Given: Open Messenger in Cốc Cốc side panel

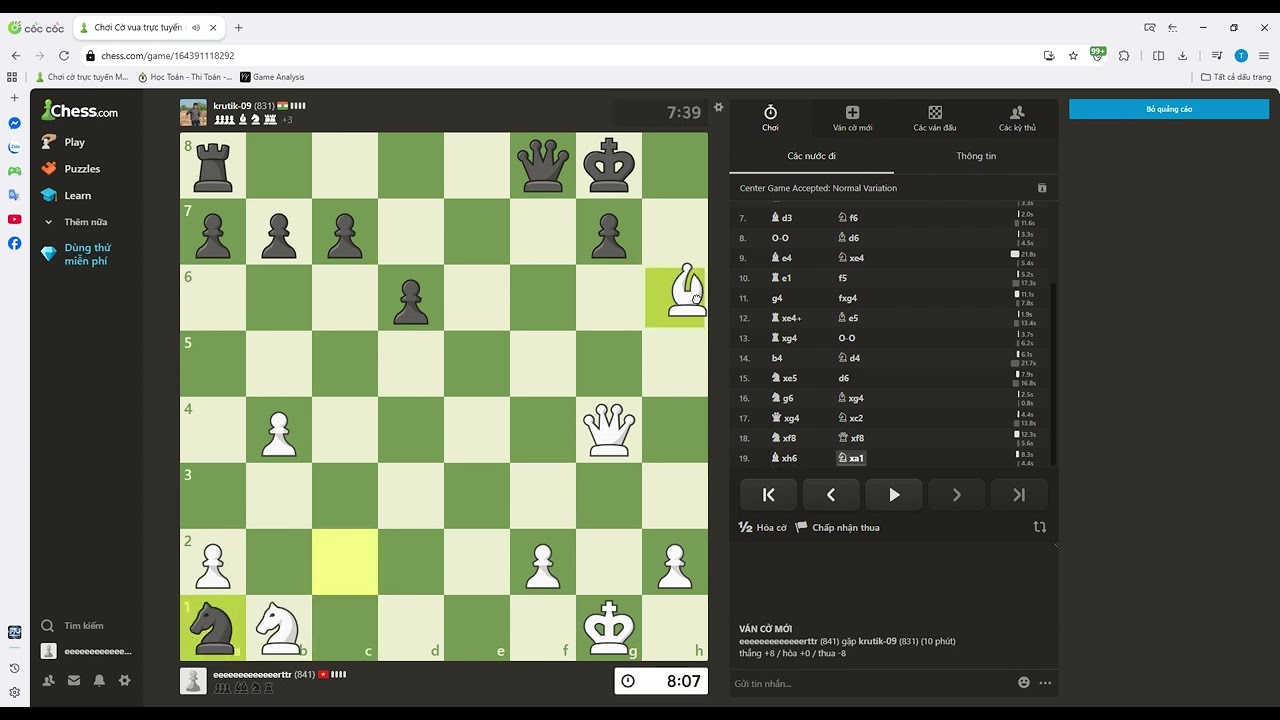Looking at the screenshot, I should (14, 123).
